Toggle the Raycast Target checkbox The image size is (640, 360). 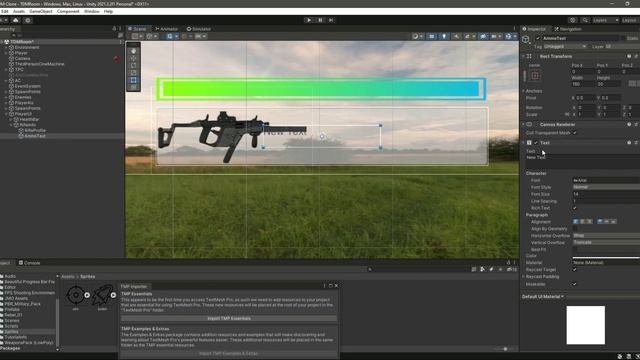tap(575, 270)
